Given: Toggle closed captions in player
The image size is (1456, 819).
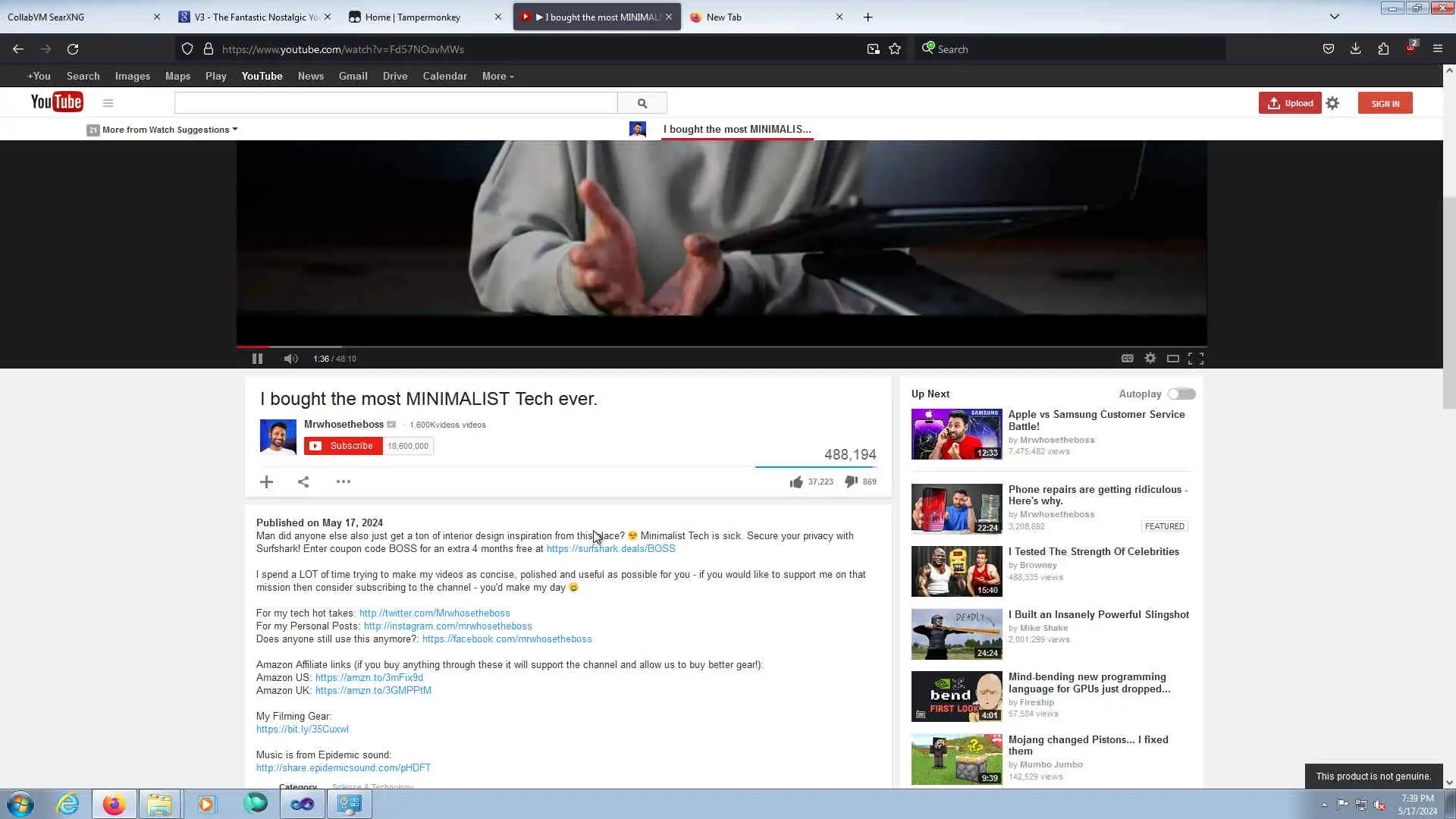Looking at the screenshot, I should [1128, 358].
